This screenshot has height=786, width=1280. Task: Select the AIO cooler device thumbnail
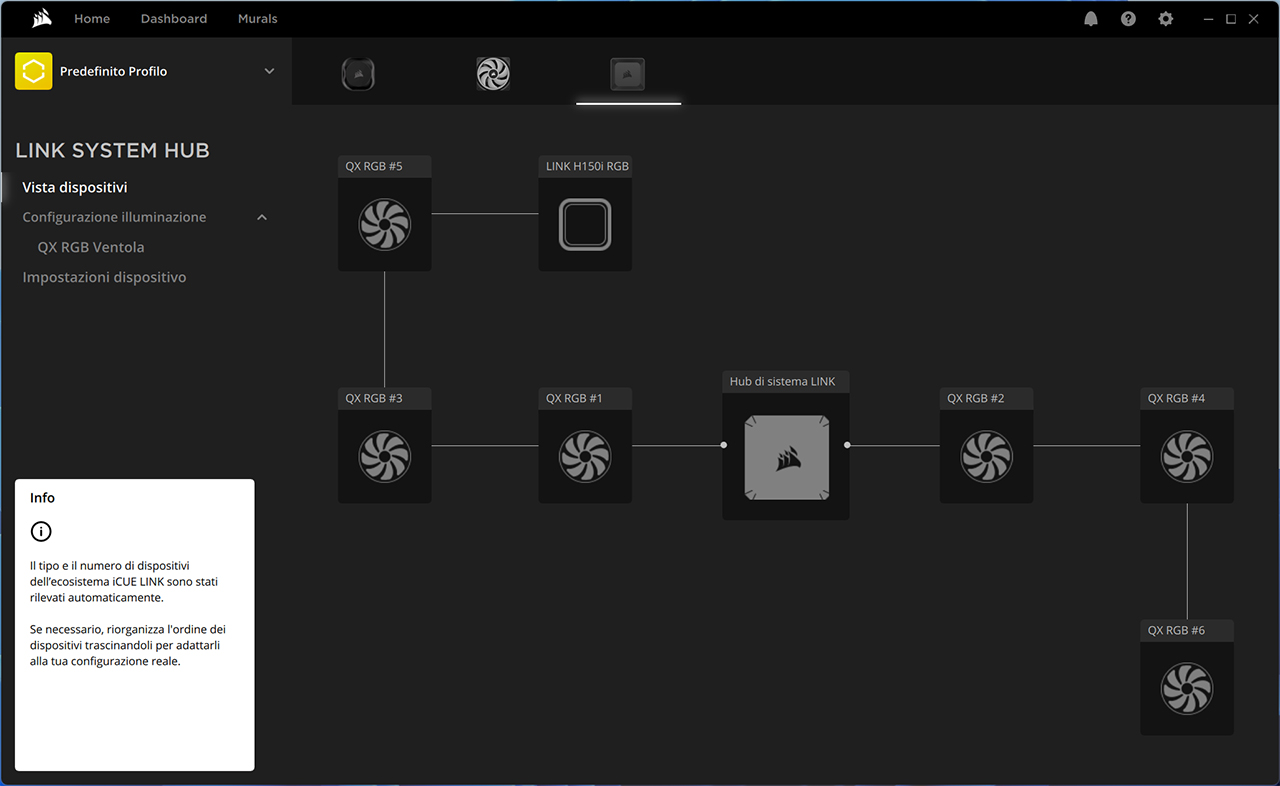click(358, 74)
